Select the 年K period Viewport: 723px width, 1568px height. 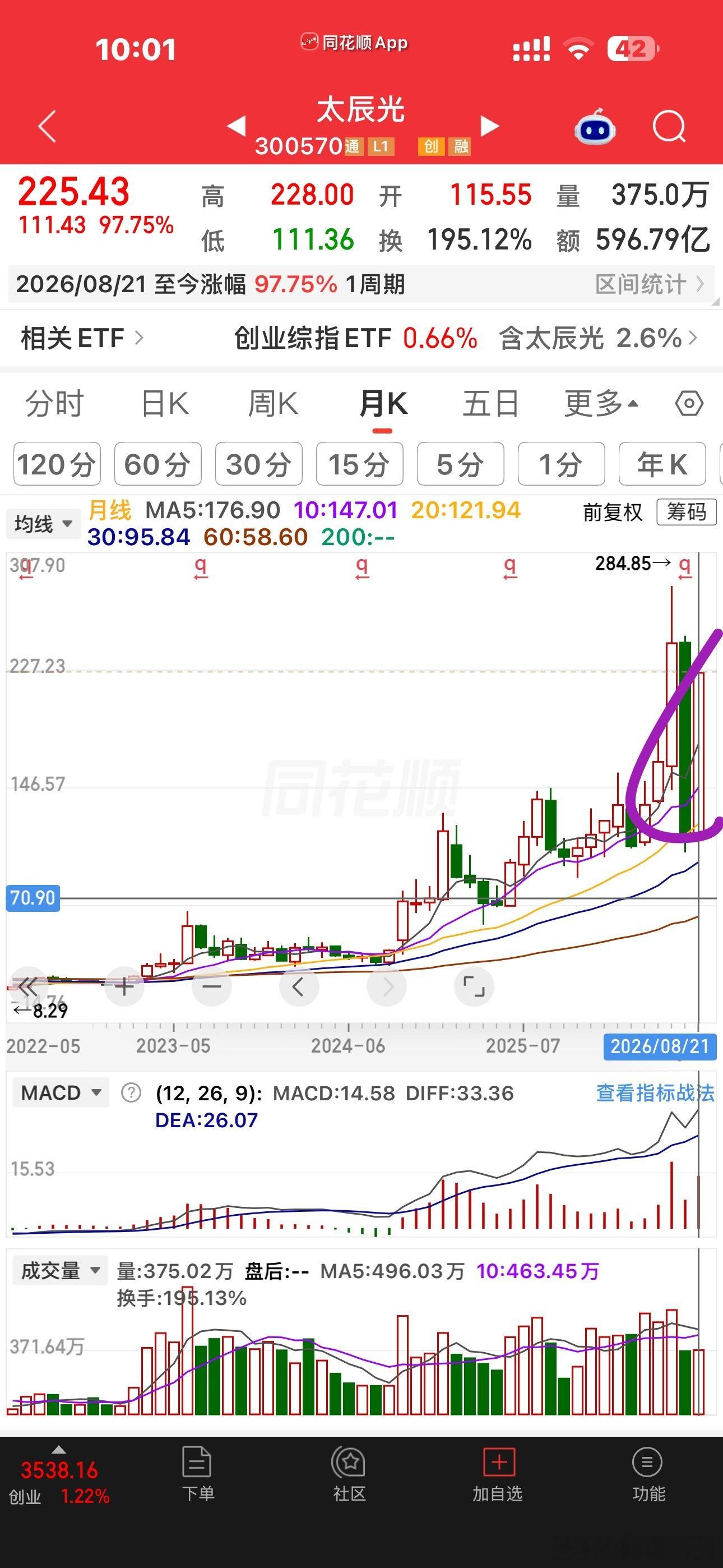pyautogui.click(x=662, y=464)
